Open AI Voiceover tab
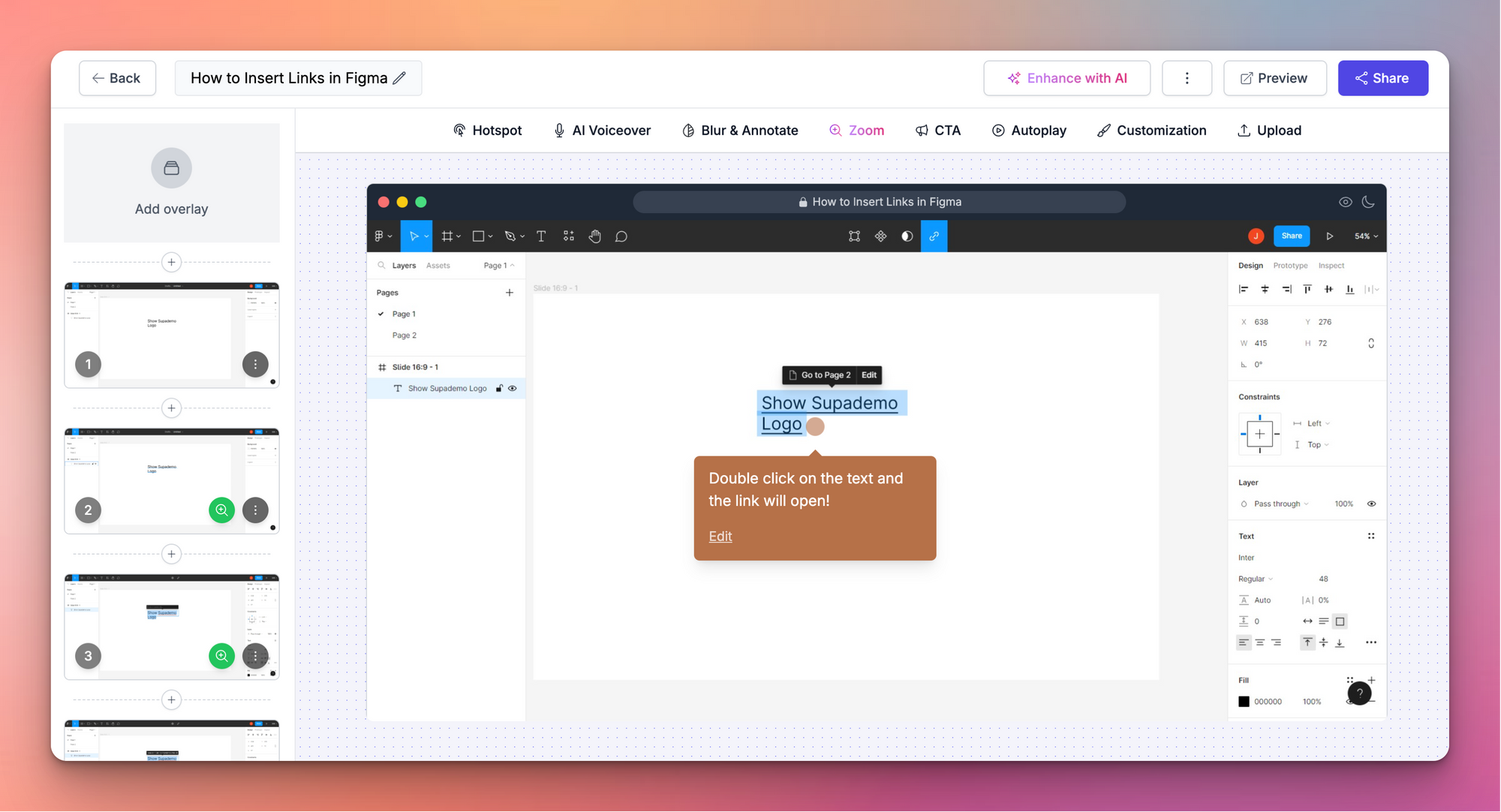Image resolution: width=1501 pixels, height=812 pixels. [x=602, y=131]
